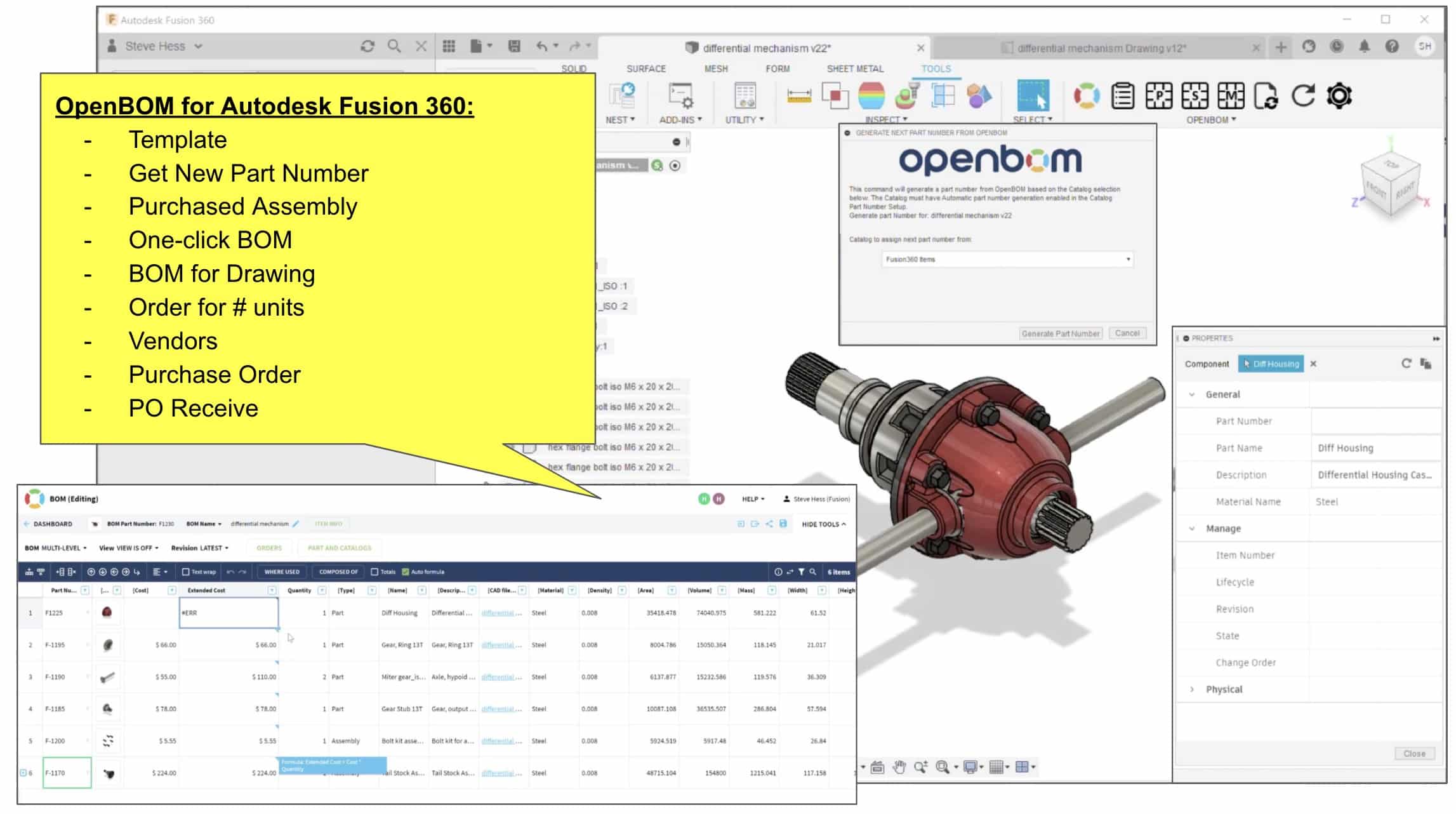The height and width of the screenshot is (814, 1456).
Task: Select the TOOLS tab in ribbon
Action: (x=935, y=68)
